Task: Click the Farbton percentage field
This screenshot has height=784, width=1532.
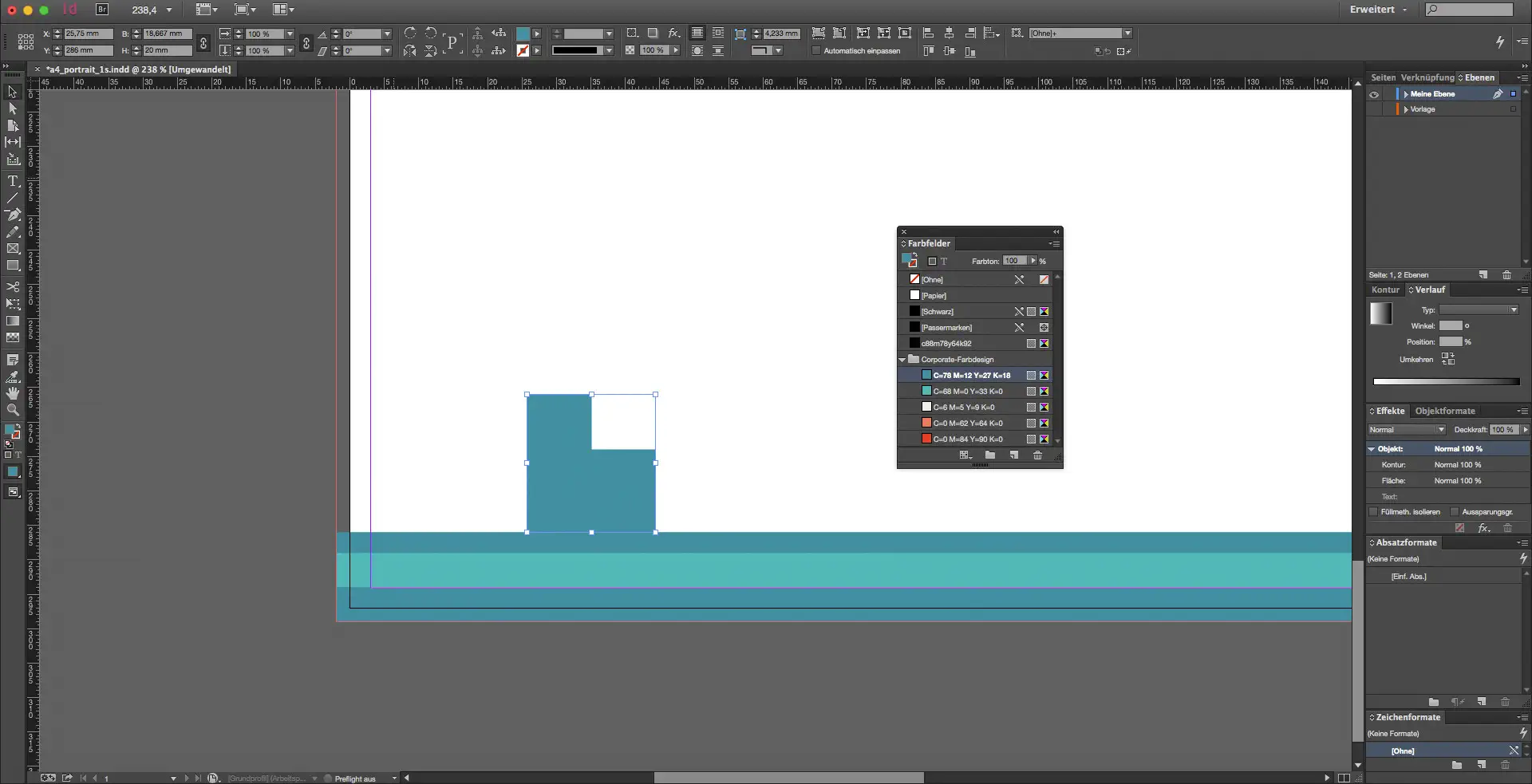Action: [1013, 261]
